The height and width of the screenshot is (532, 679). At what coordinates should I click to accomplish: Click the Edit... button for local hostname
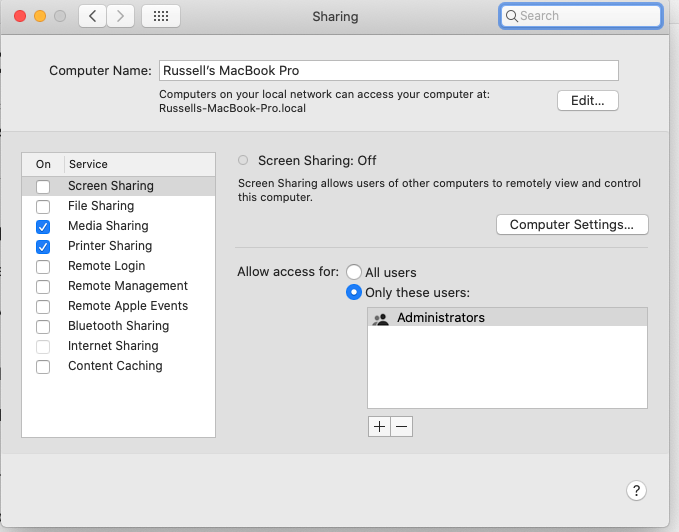(588, 100)
